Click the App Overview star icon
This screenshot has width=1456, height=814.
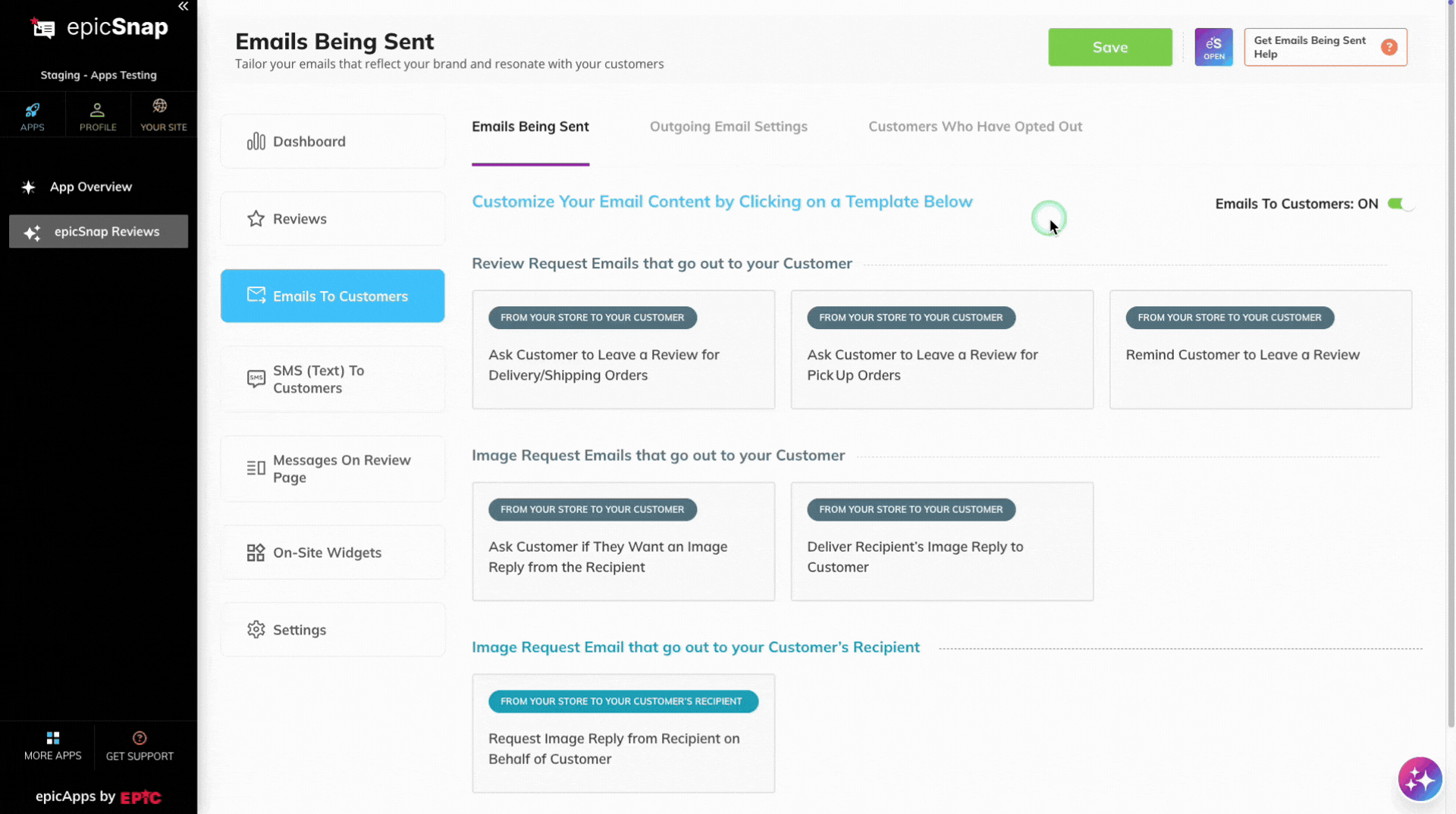(29, 187)
